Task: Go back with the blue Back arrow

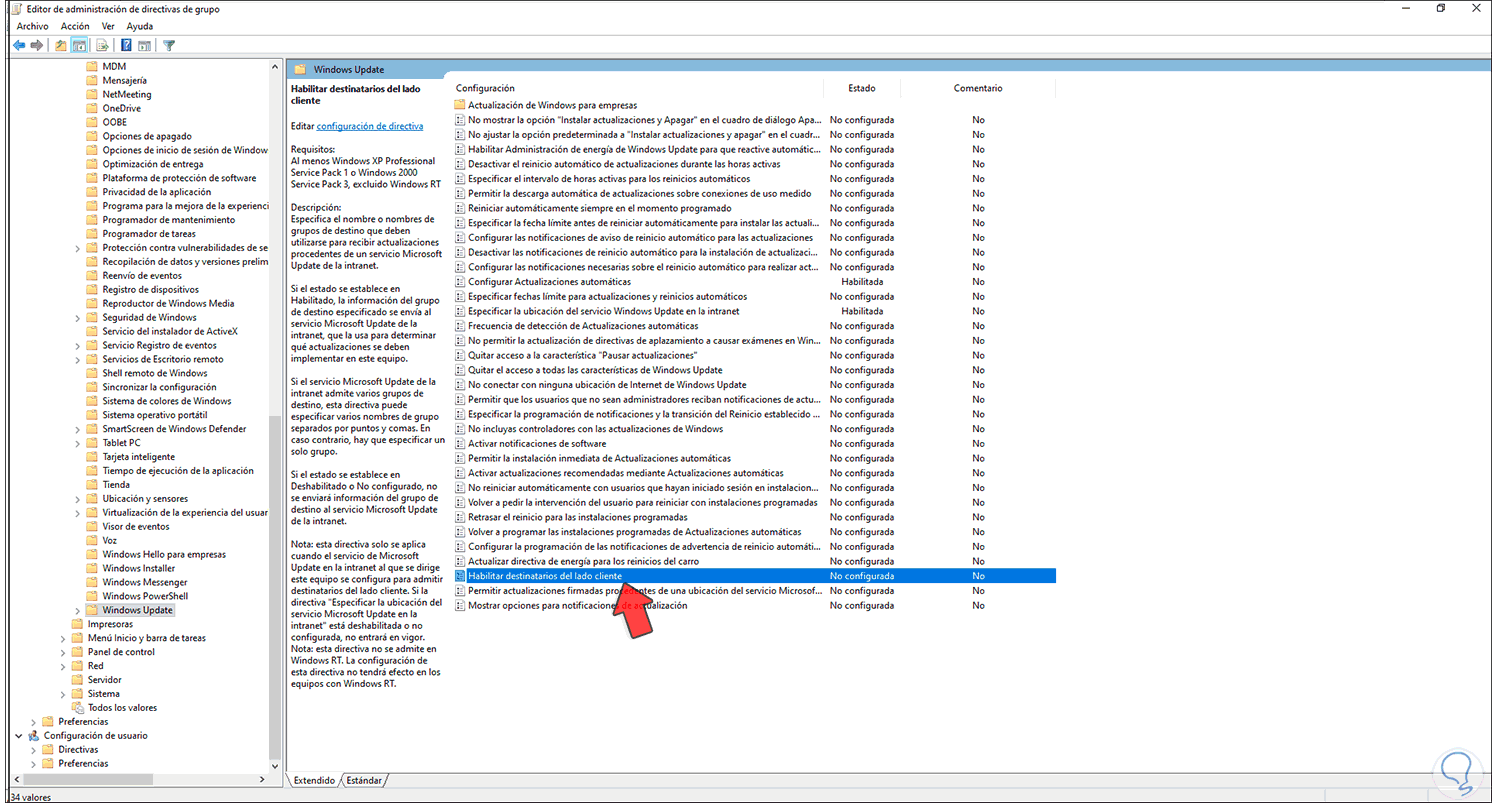Action: tap(19, 45)
